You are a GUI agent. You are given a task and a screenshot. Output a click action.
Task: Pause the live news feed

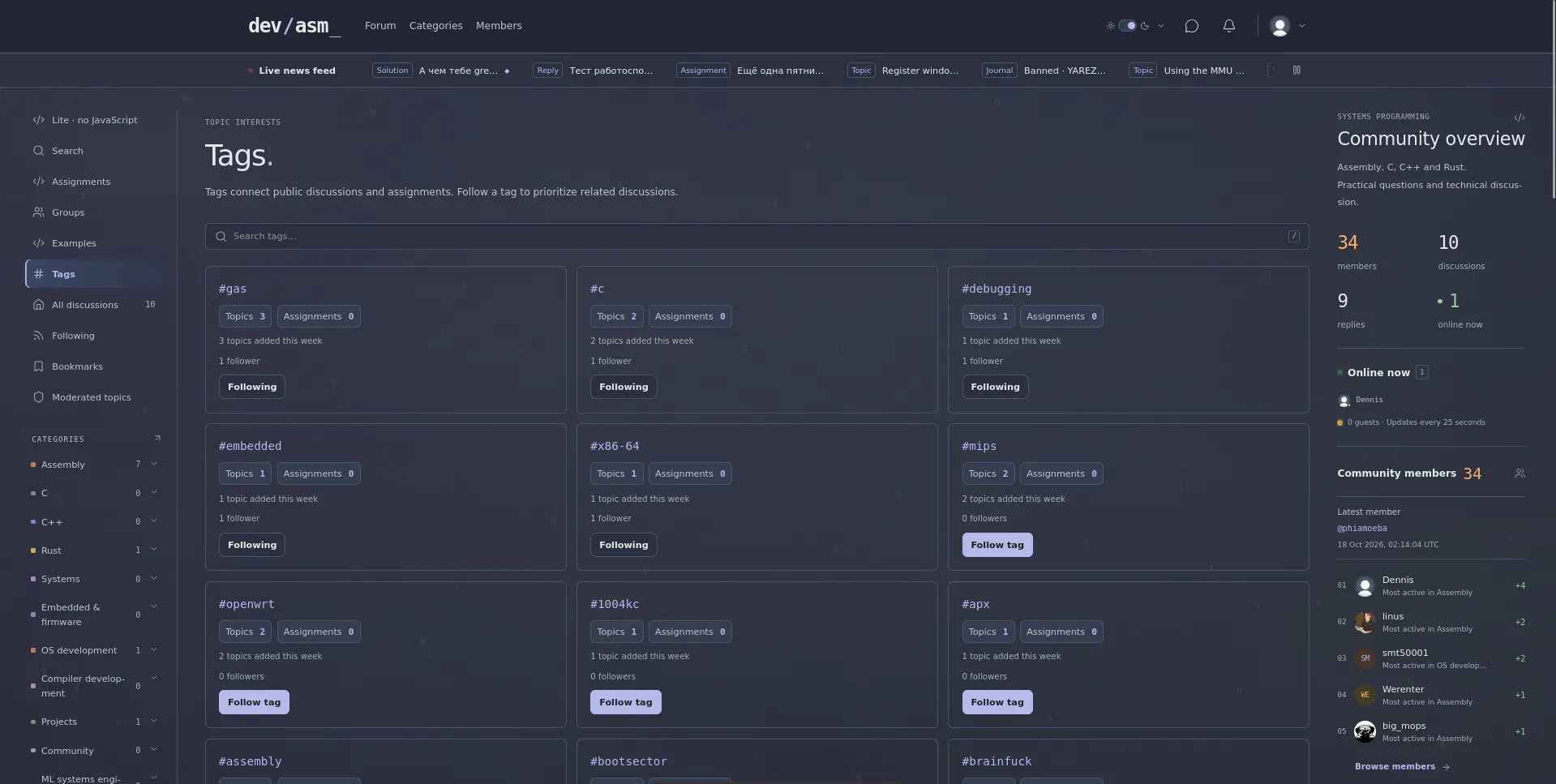click(x=1297, y=71)
